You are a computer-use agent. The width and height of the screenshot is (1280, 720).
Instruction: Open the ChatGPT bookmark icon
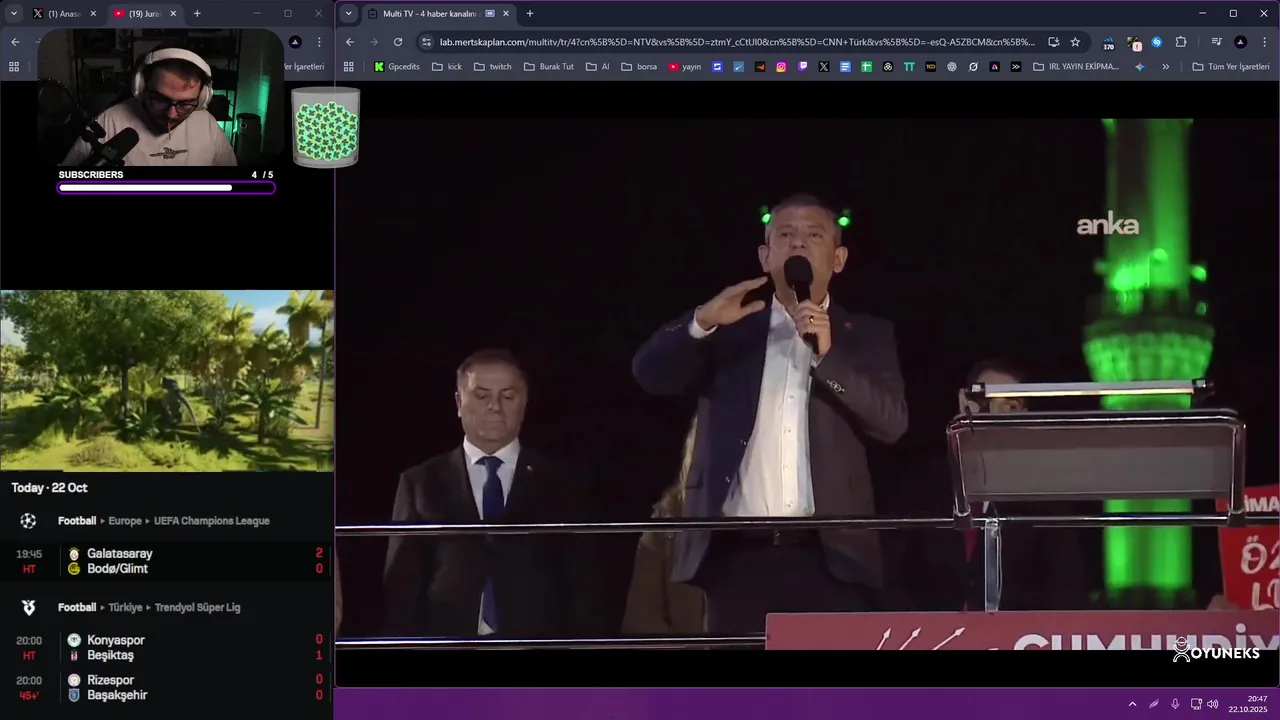tap(952, 67)
